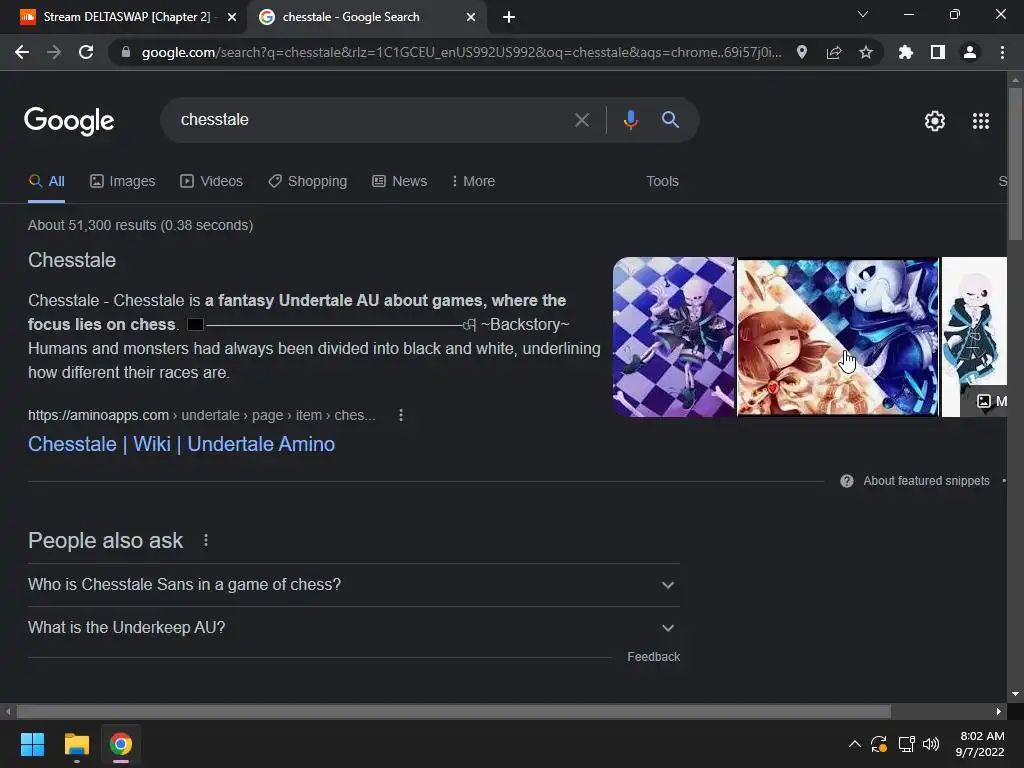Open File Explorer from taskbar
This screenshot has width=1024, height=768.
point(76,744)
